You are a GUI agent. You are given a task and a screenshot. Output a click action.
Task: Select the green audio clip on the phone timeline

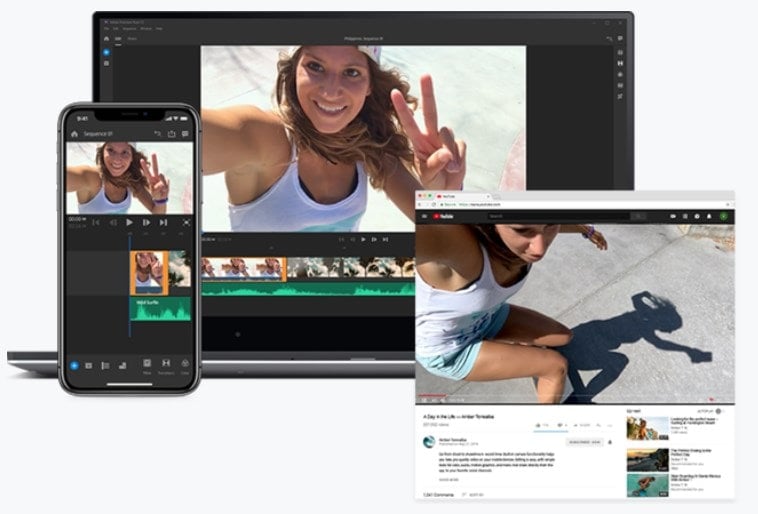pyautogui.click(x=160, y=309)
